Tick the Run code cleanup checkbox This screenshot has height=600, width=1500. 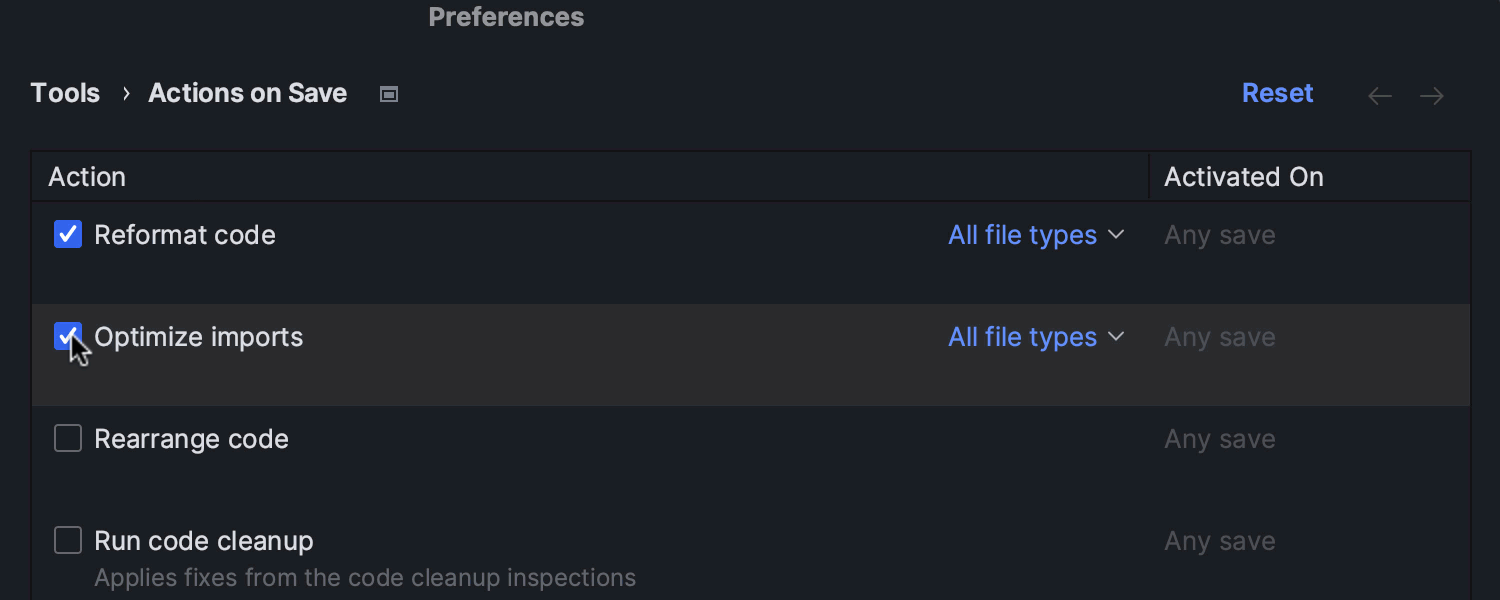[68, 541]
